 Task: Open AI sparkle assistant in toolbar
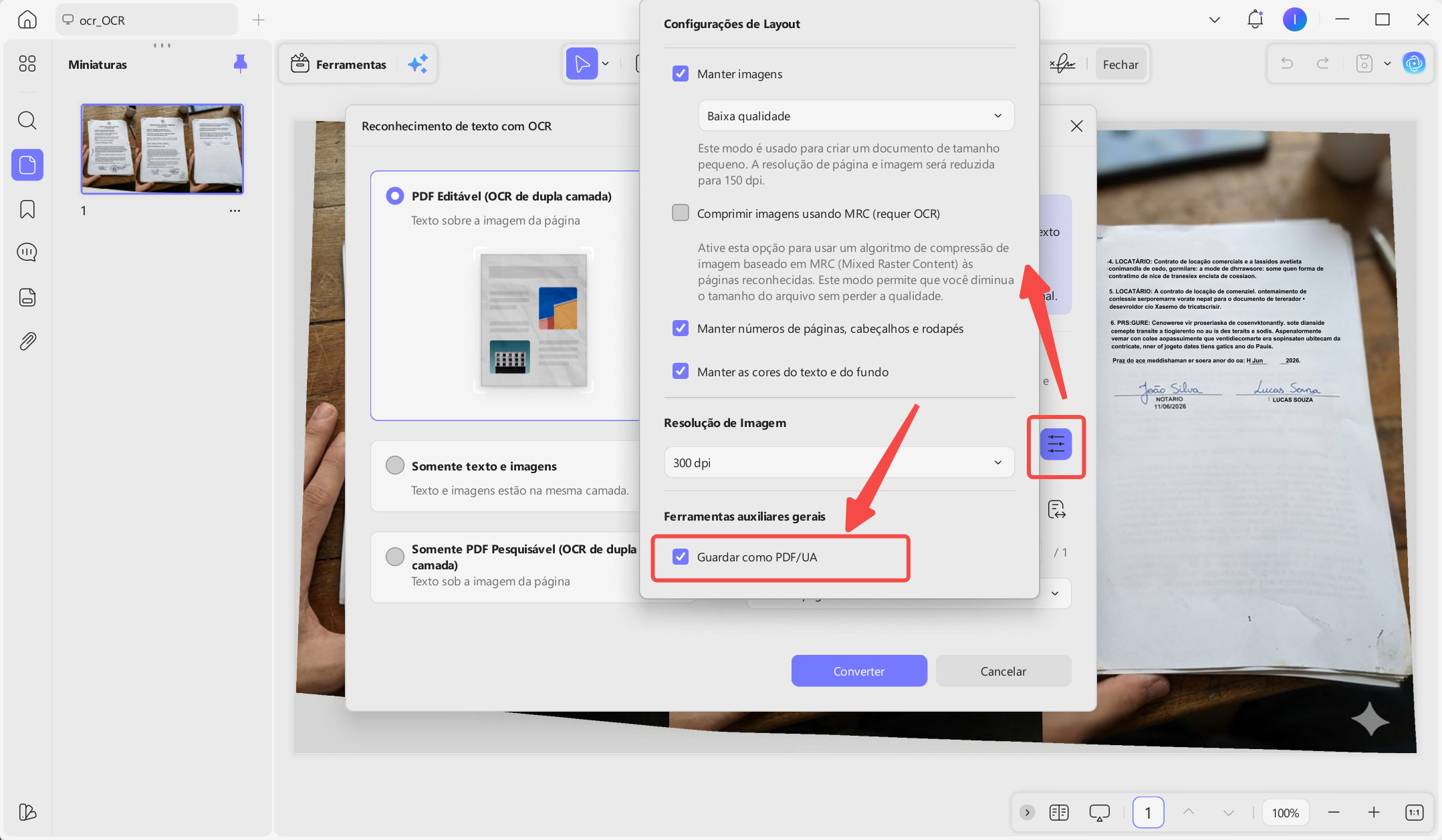[x=418, y=64]
